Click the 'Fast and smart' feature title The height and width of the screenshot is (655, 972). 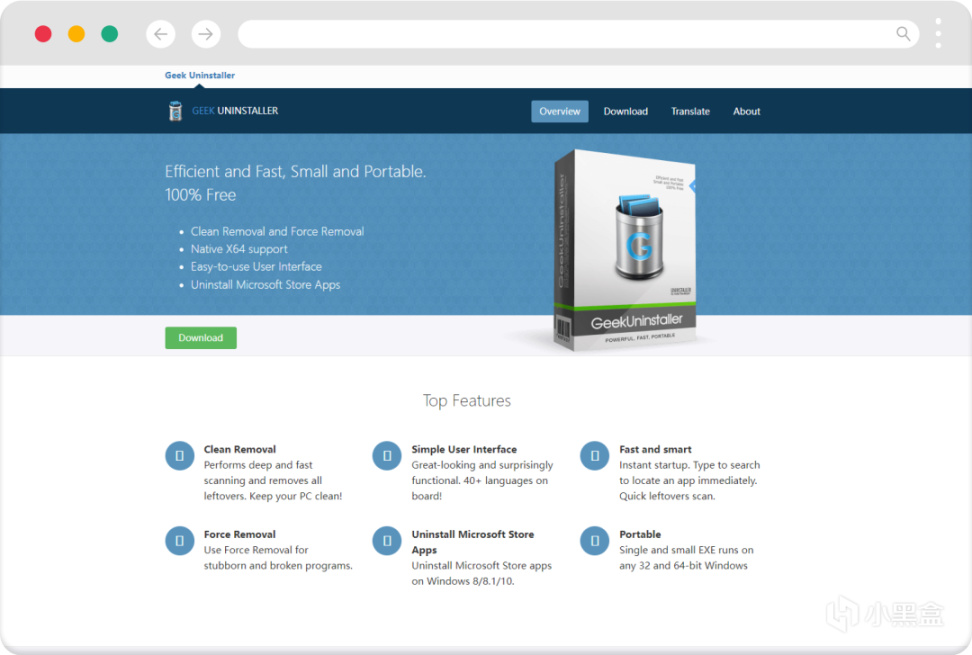[655, 449]
